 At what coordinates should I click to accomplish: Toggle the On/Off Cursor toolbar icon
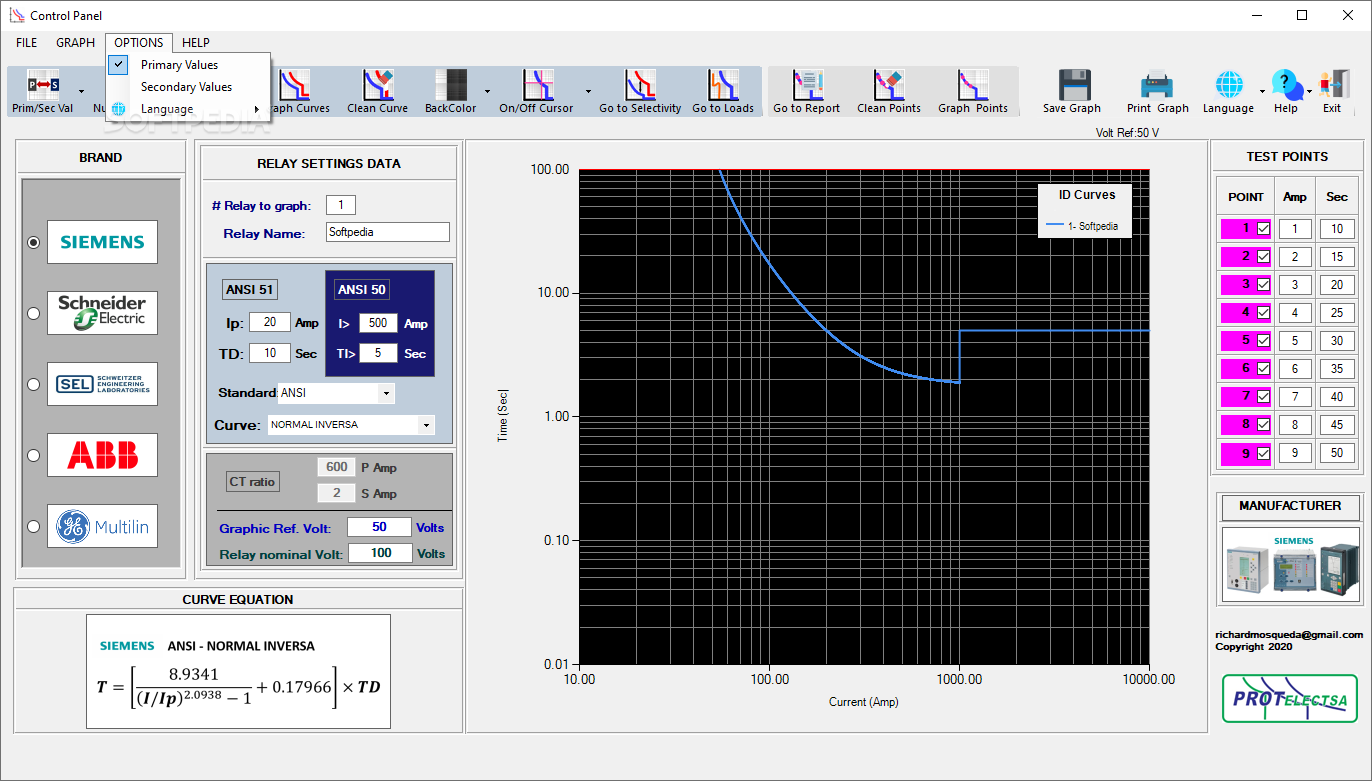537,86
